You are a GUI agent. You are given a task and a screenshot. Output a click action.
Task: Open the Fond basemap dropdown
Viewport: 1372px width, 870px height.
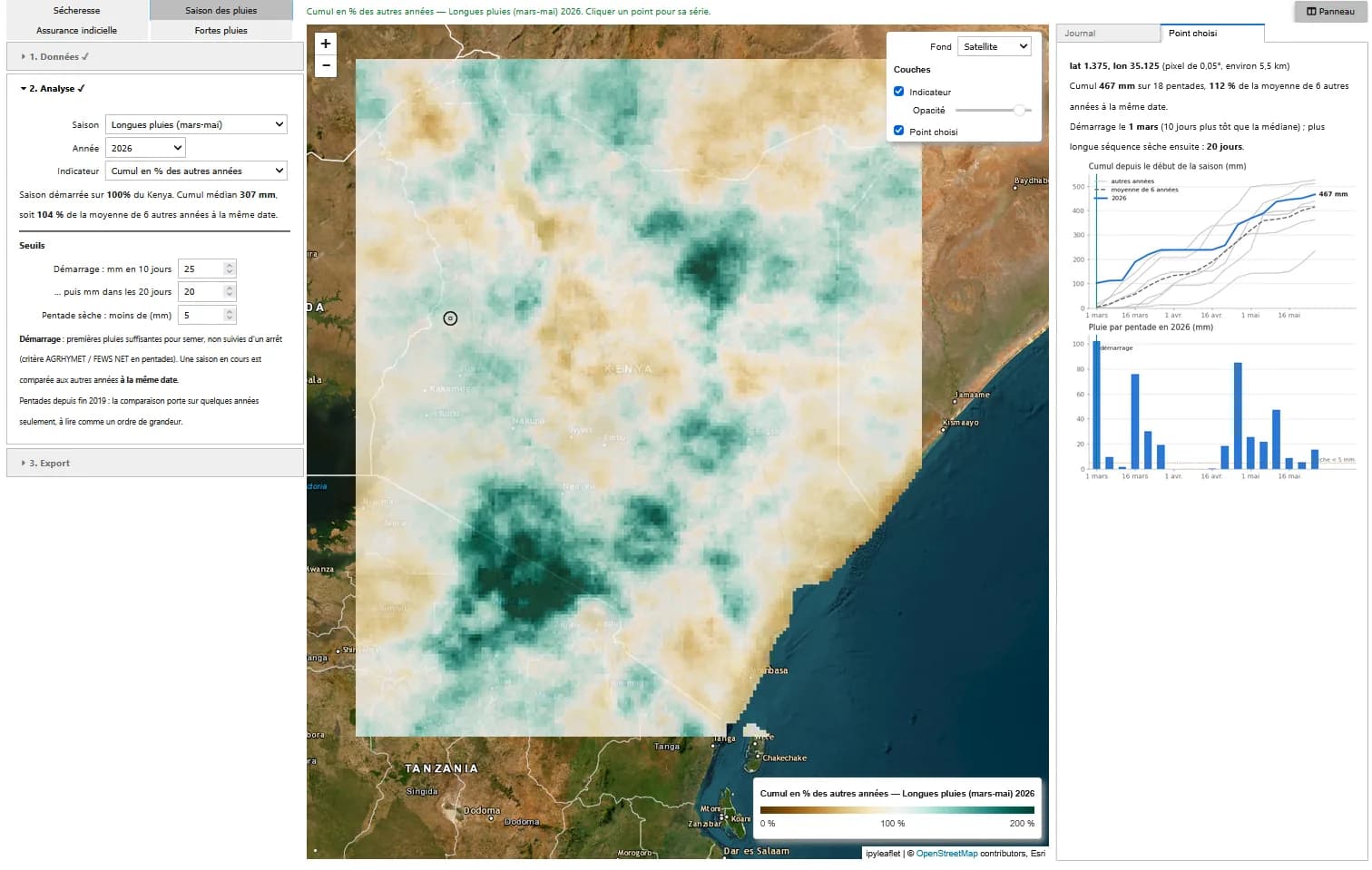[995, 46]
